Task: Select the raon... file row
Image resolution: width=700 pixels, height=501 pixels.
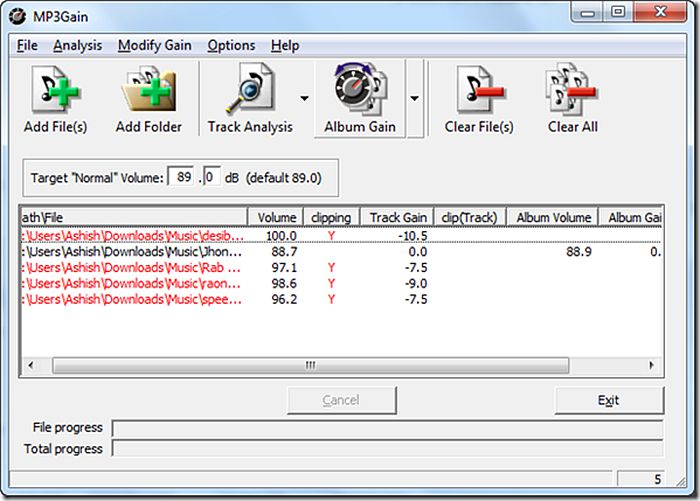Action: (342, 284)
